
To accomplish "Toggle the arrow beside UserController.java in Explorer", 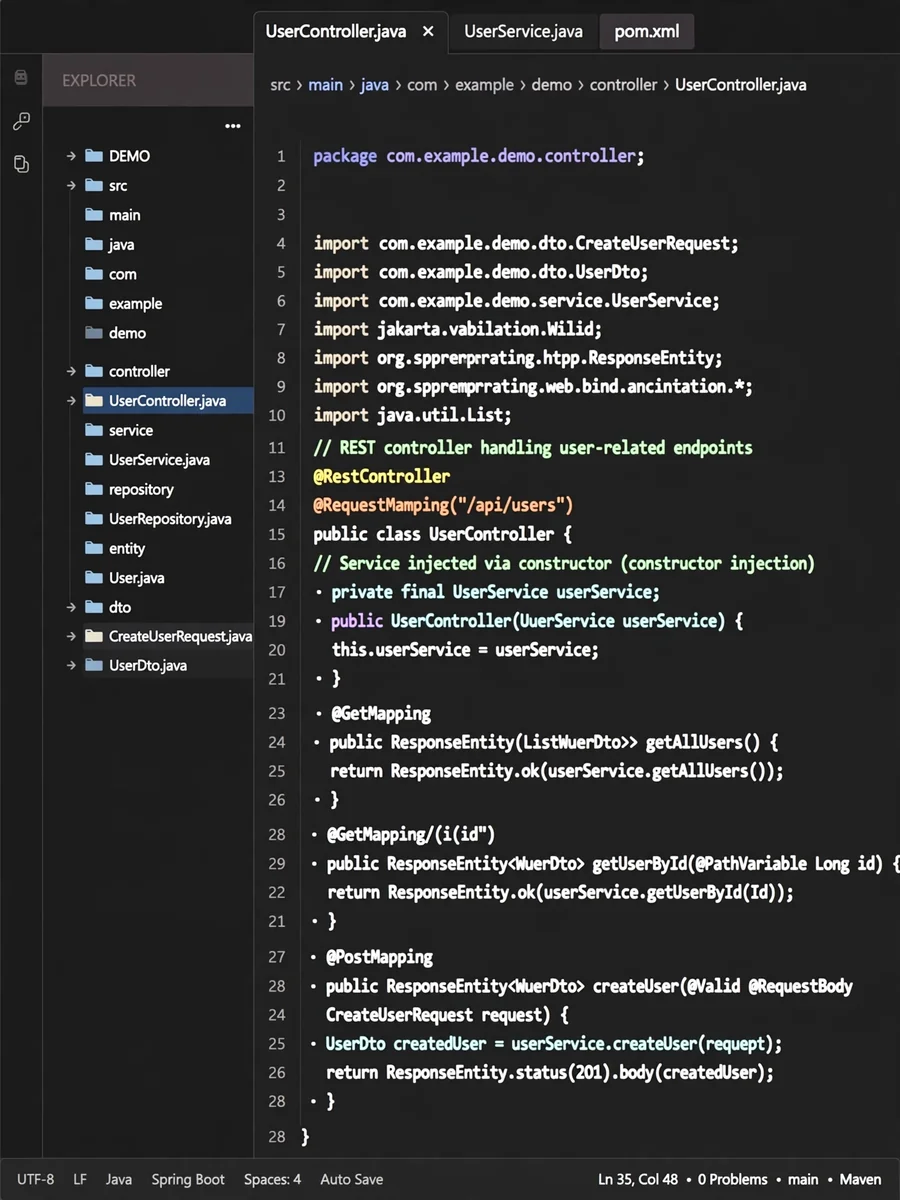I will tap(71, 401).
